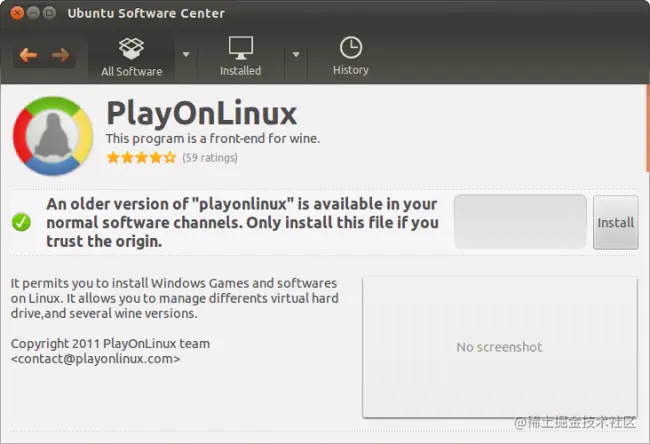Image resolution: width=650 pixels, height=444 pixels.
Task: Click the Install button
Action: (x=616, y=222)
